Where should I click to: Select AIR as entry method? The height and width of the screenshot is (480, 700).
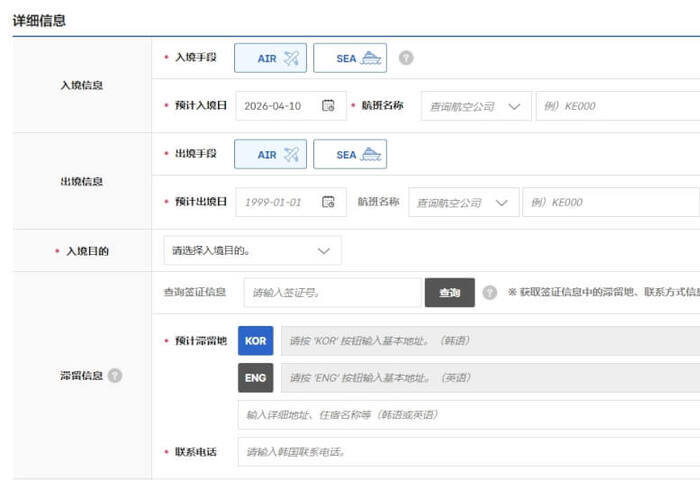pos(270,58)
